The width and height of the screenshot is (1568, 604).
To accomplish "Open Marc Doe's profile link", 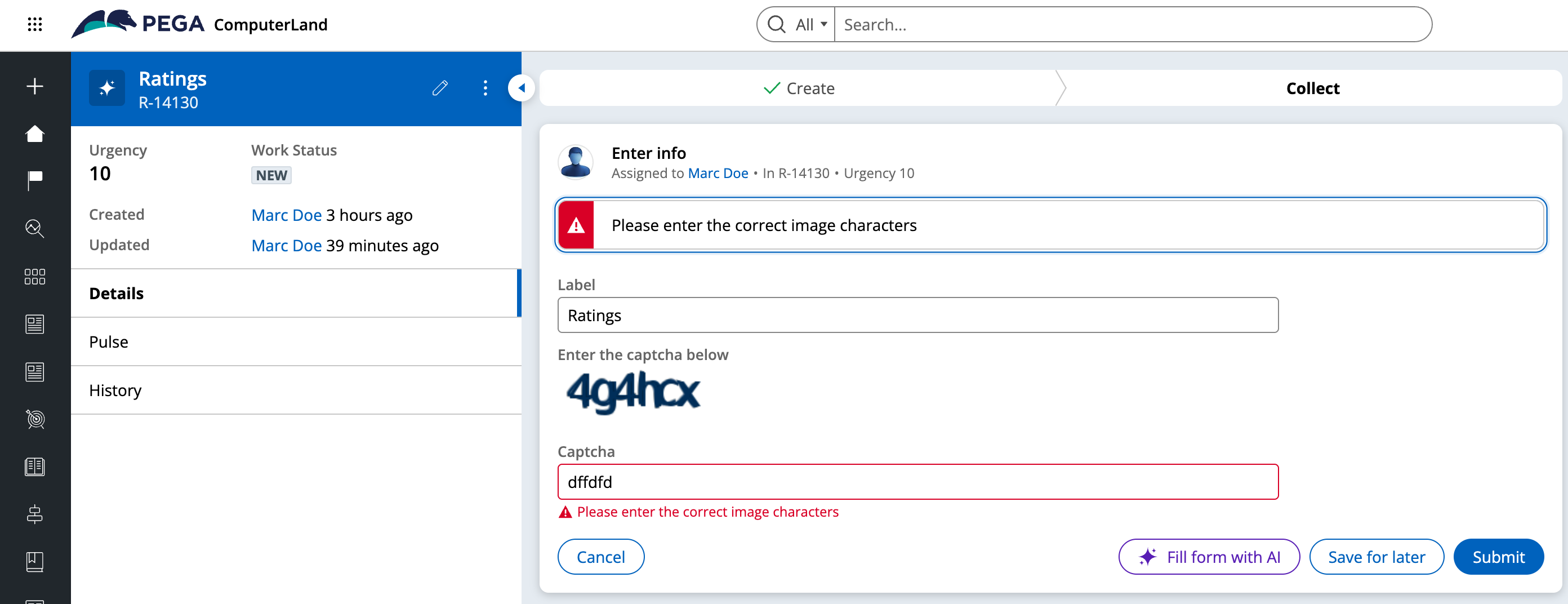I will 718,173.
